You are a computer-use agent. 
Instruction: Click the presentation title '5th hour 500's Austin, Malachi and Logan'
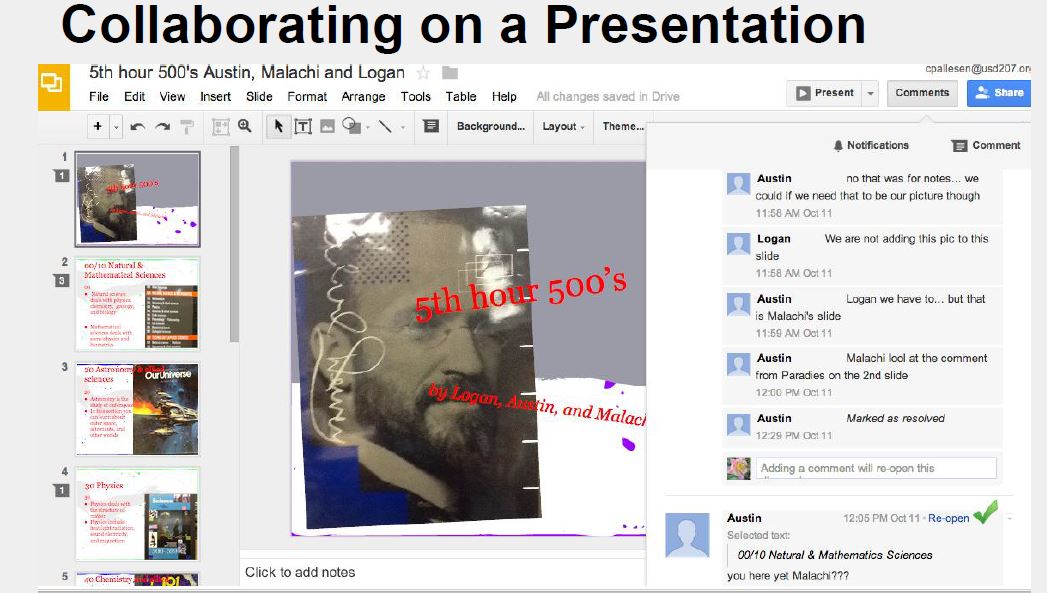coord(247,72)
